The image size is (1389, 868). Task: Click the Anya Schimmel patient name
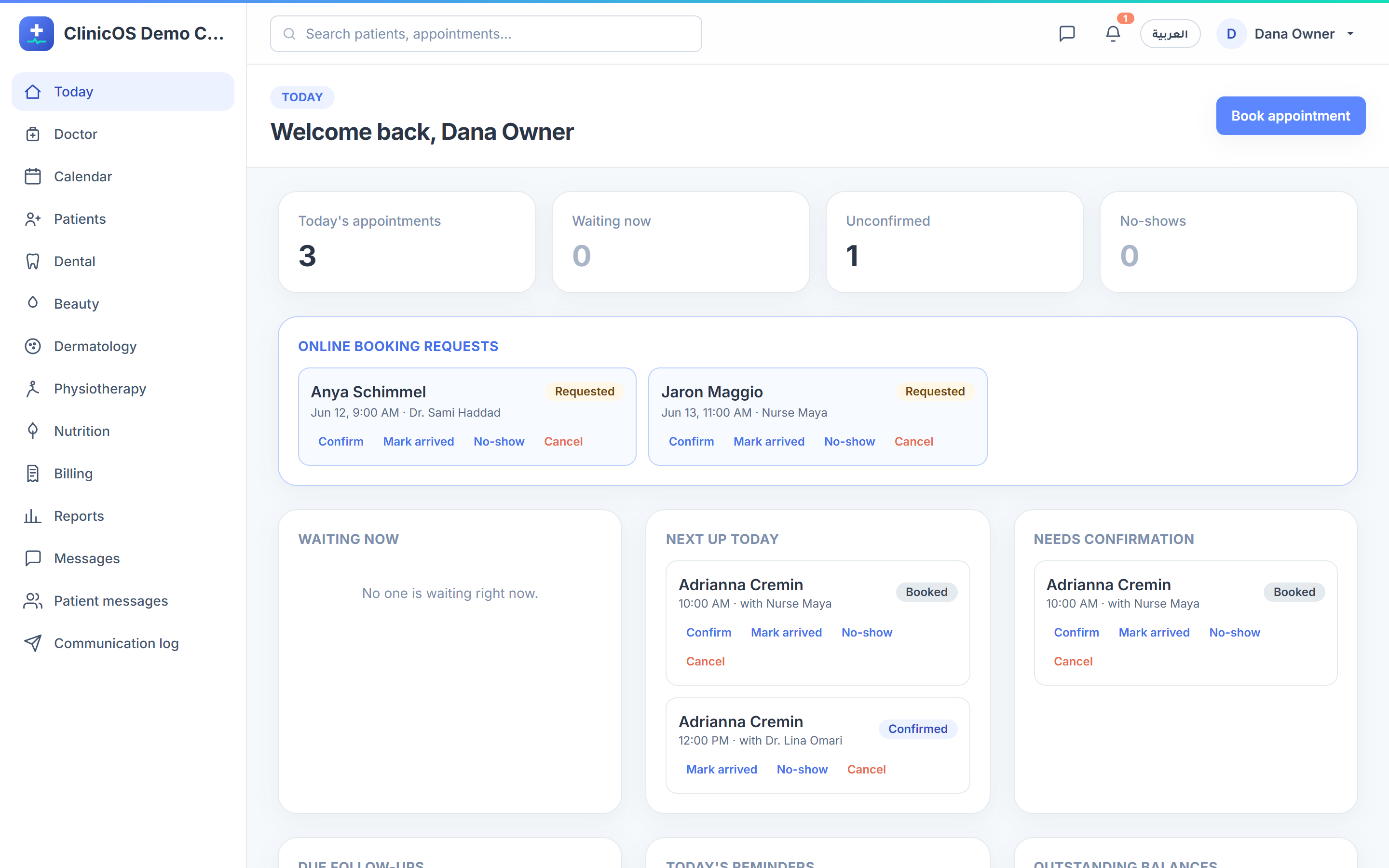(x=368, y=392)
